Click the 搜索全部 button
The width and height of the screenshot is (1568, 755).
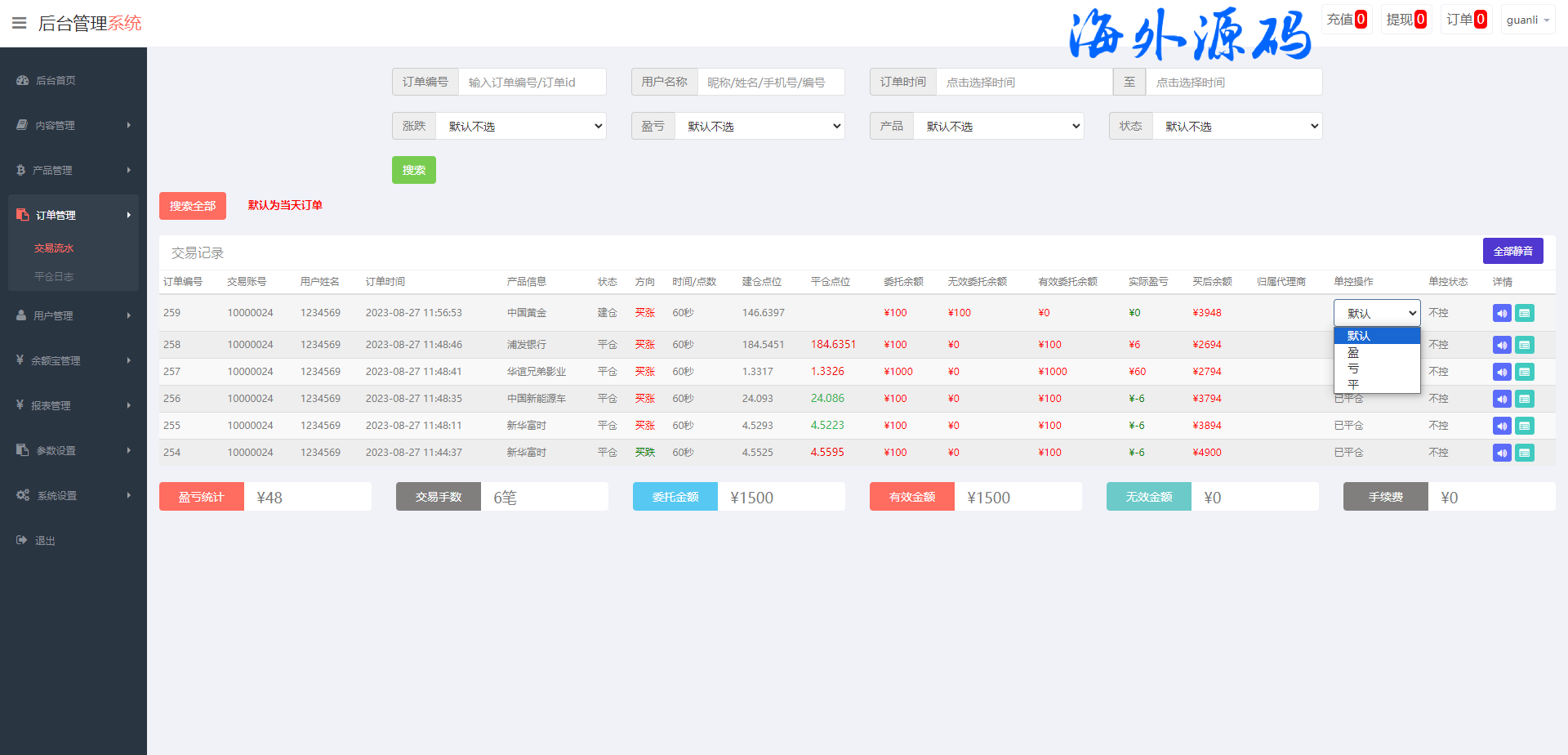coord(193,206)
